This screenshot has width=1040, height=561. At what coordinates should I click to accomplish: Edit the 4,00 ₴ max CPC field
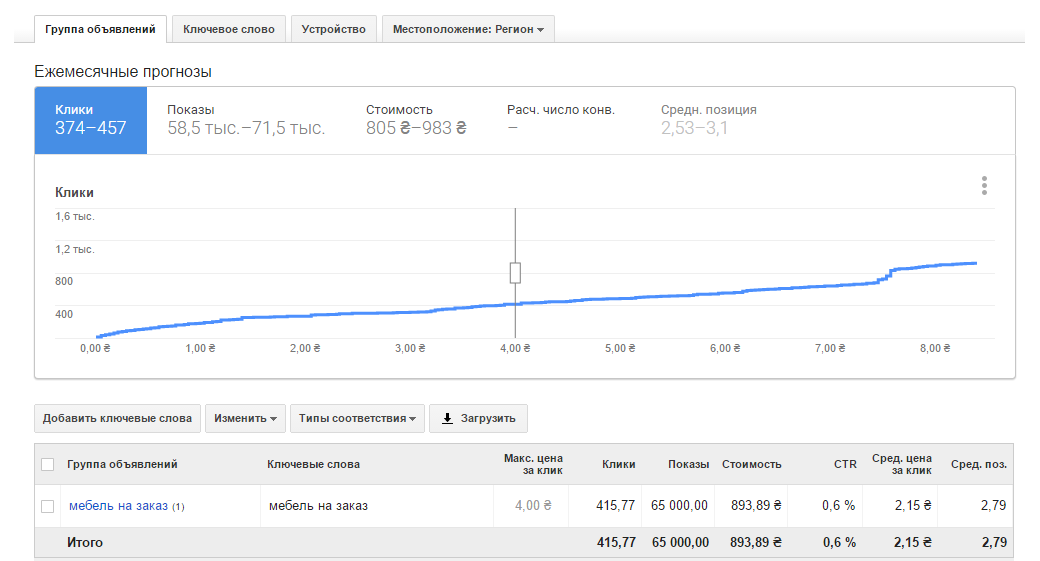coord(533,506)
